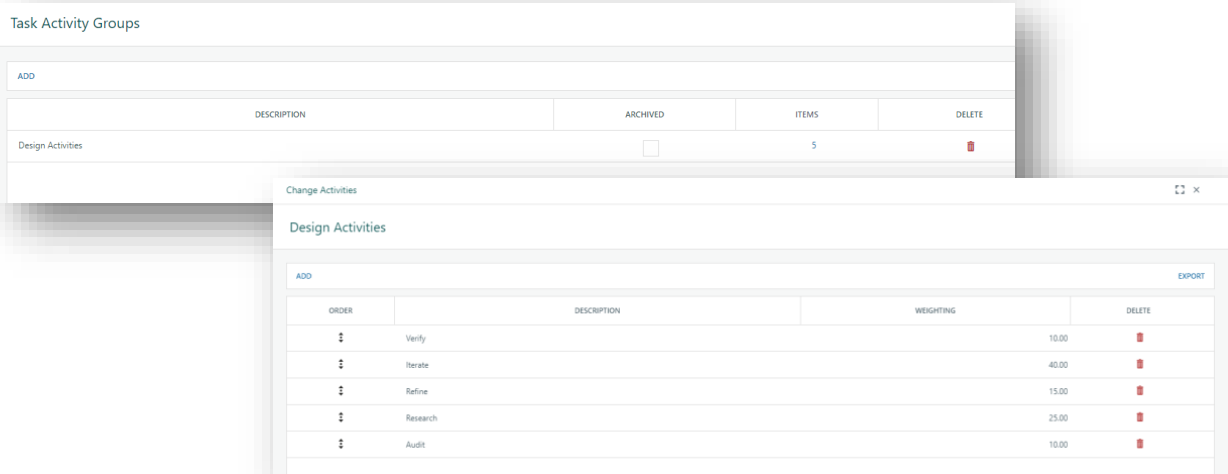Screen dimensions: 1228x474
Task: Delete the Design Activities group with trash icon
Action: tap(970, 146)
